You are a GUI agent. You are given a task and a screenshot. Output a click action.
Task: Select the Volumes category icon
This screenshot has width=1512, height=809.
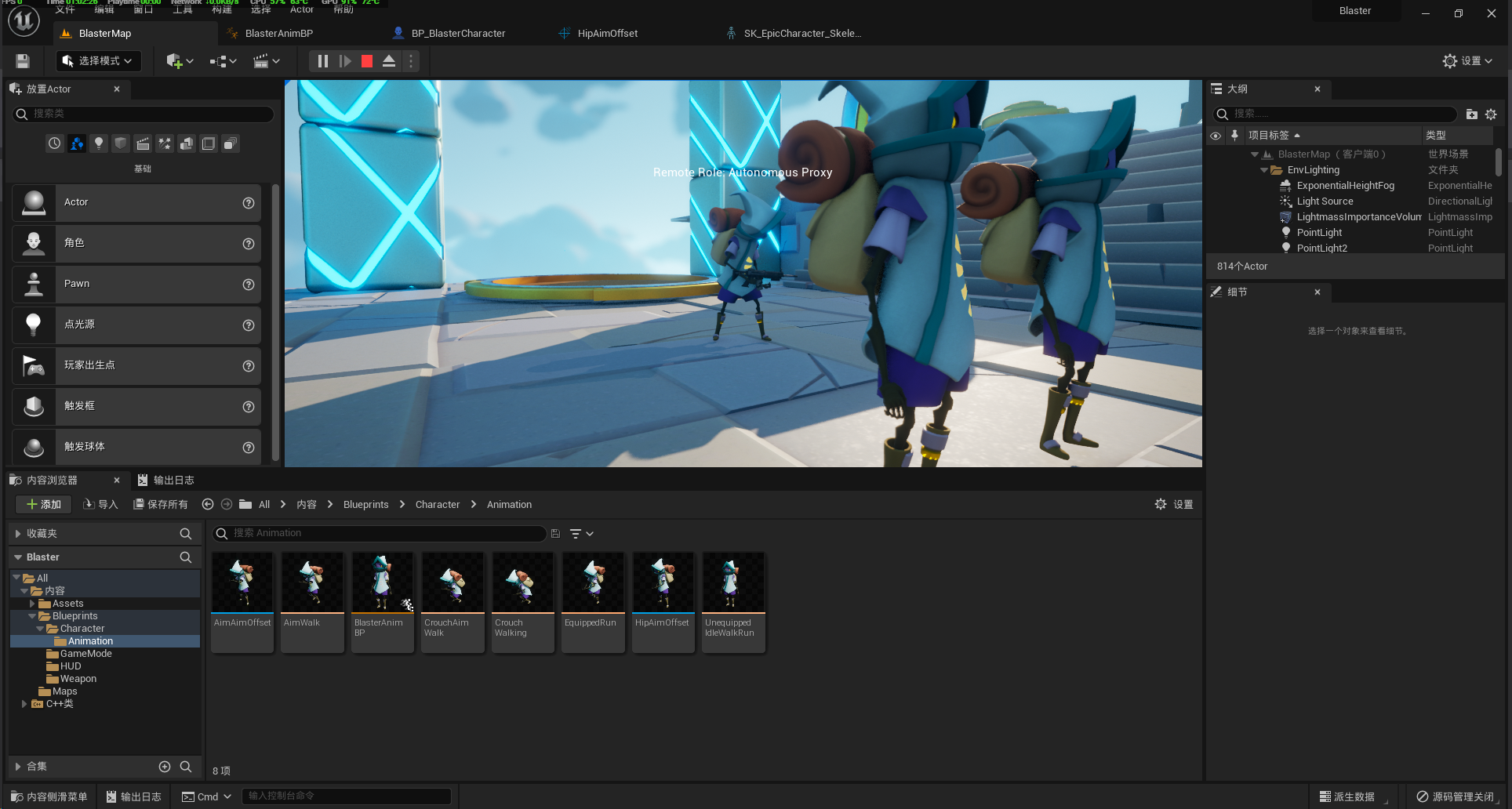(x=209, y=143)
